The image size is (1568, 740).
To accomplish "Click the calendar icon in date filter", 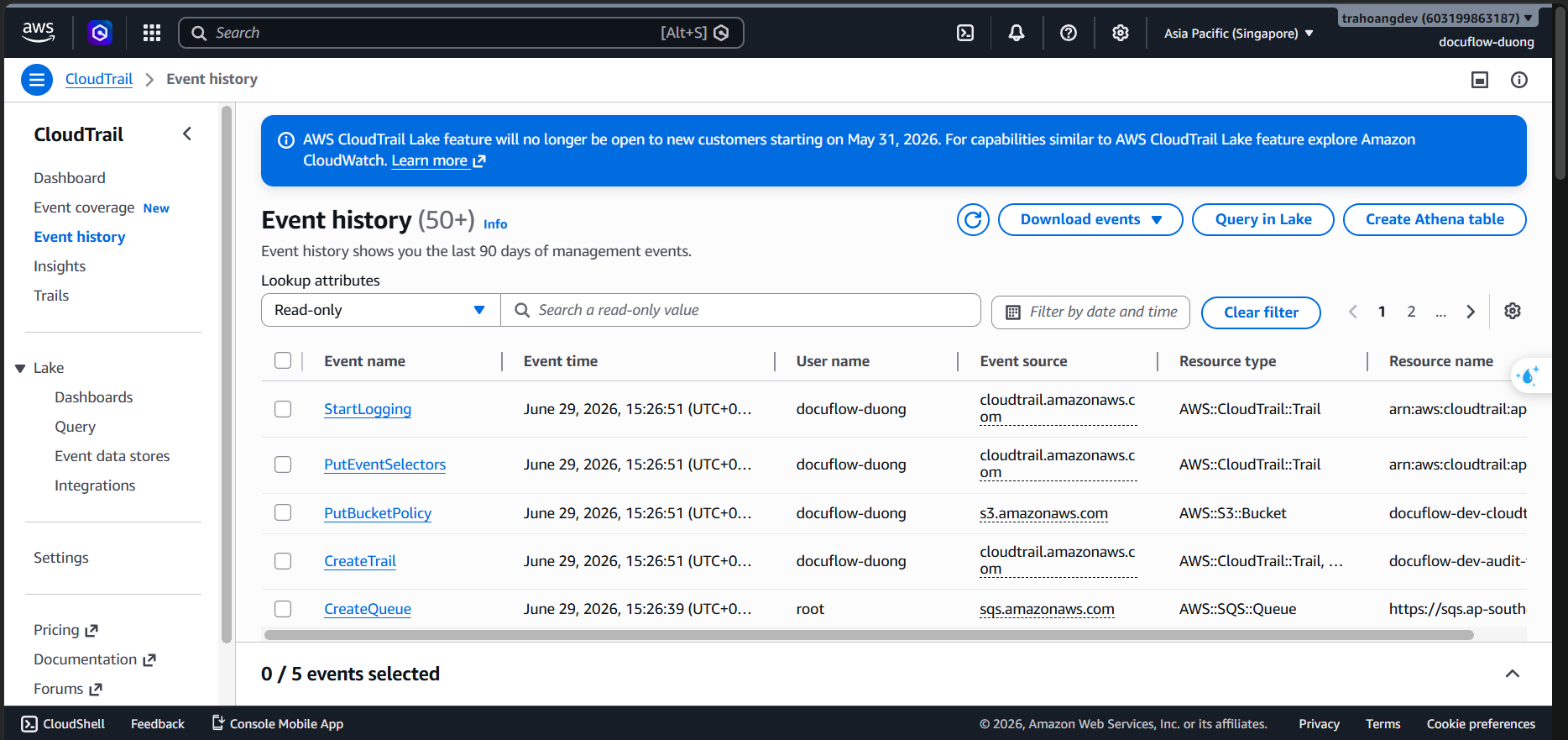I will pos(1013,312).
